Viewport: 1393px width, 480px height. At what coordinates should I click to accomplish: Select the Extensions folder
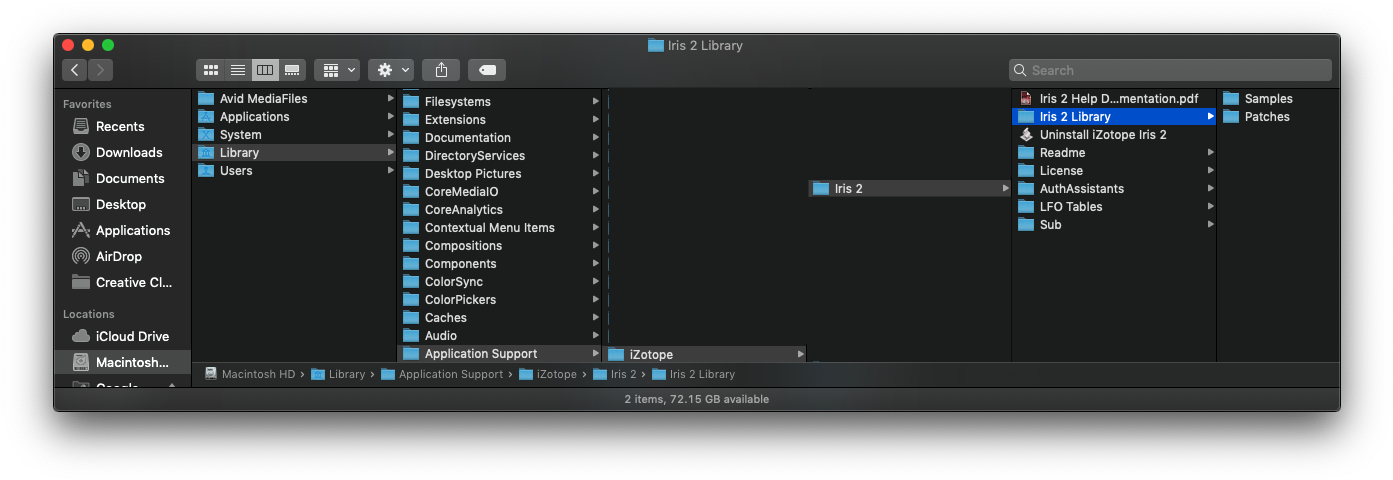[x=500, y=119]
